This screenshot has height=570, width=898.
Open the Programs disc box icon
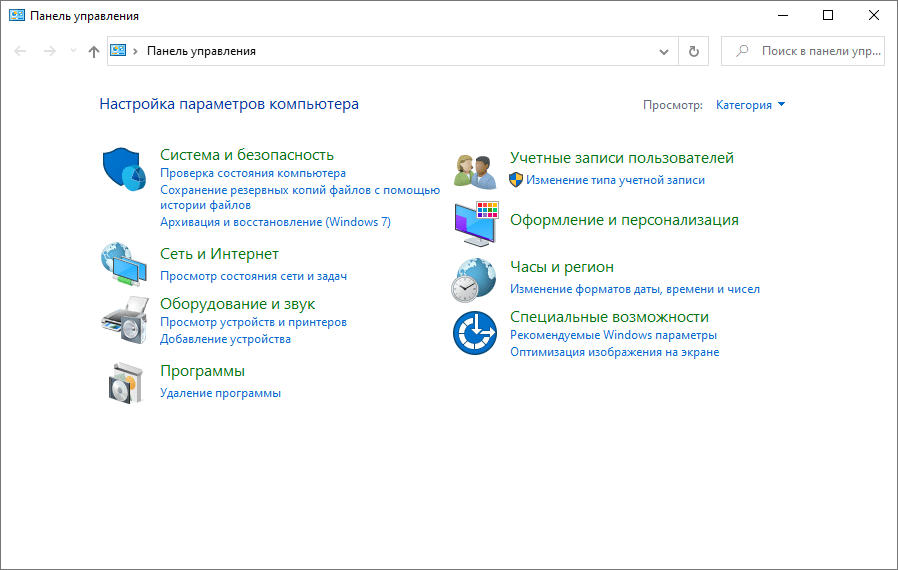point(125,382)
